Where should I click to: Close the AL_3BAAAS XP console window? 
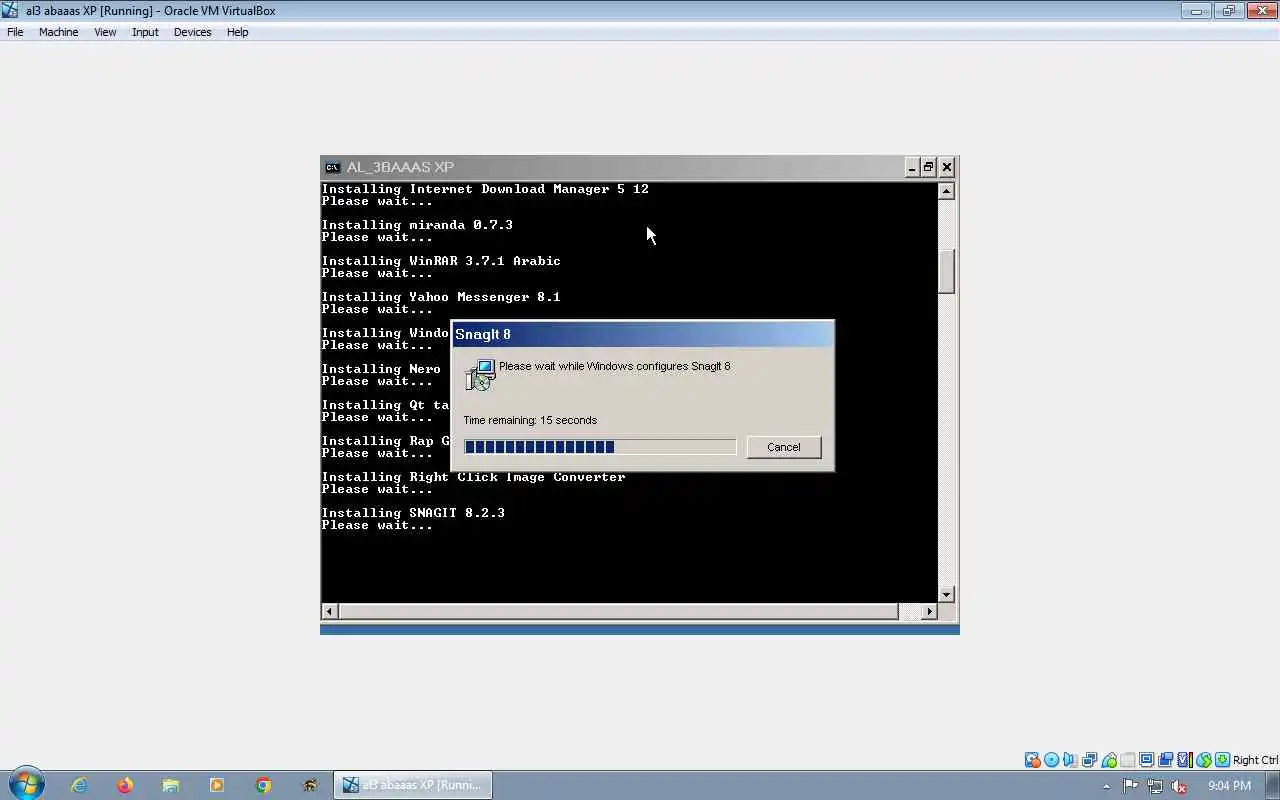(x=947, y=167)
